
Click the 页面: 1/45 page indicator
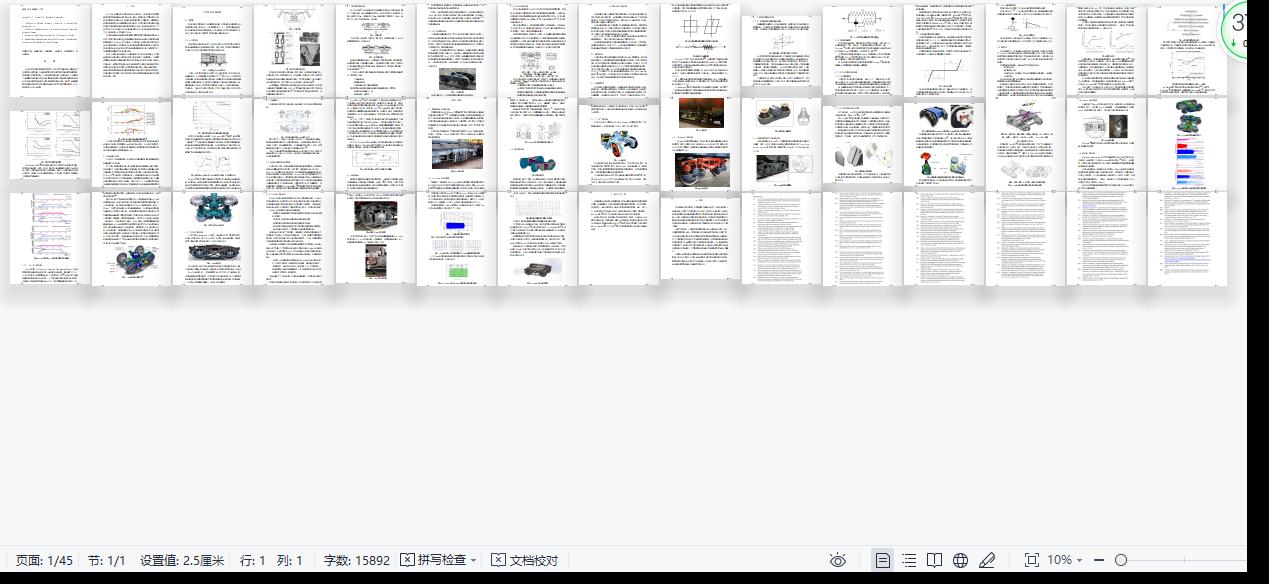(x=44, y=560)
